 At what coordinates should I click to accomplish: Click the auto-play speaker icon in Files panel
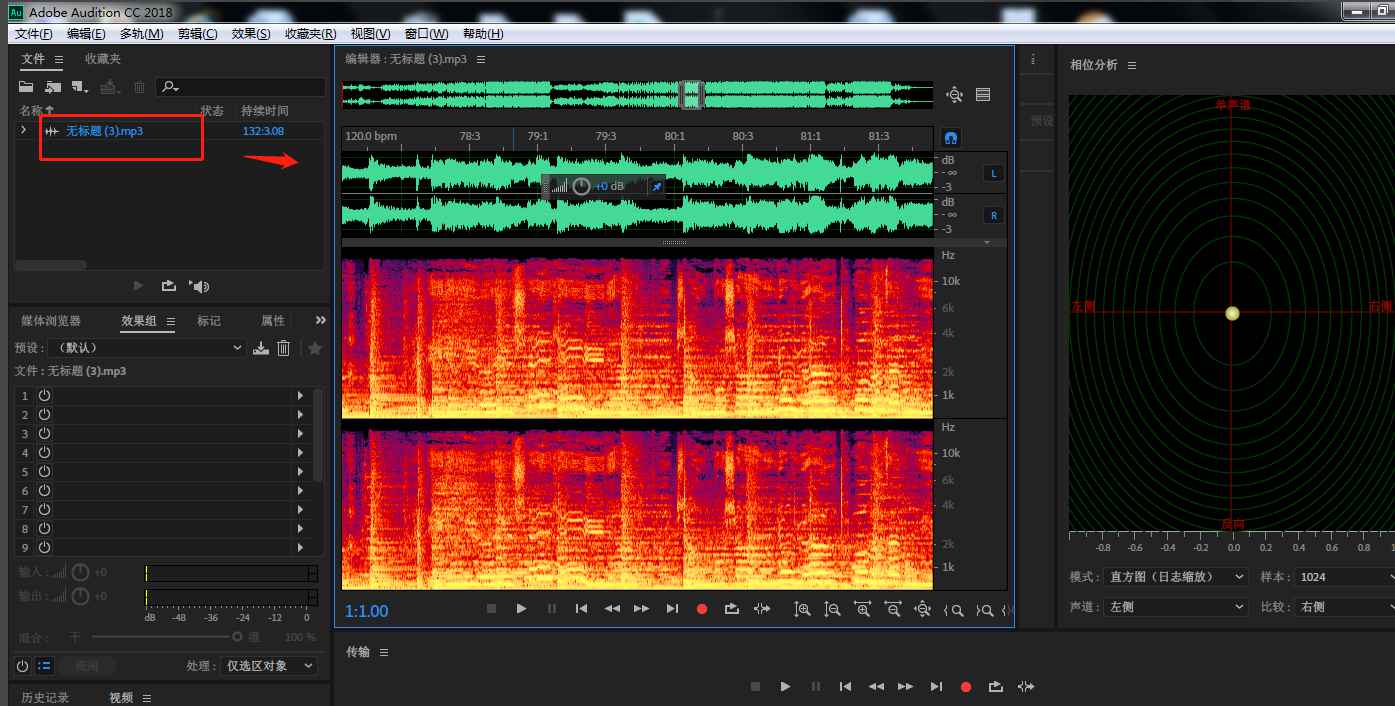[x=200, y=286]
